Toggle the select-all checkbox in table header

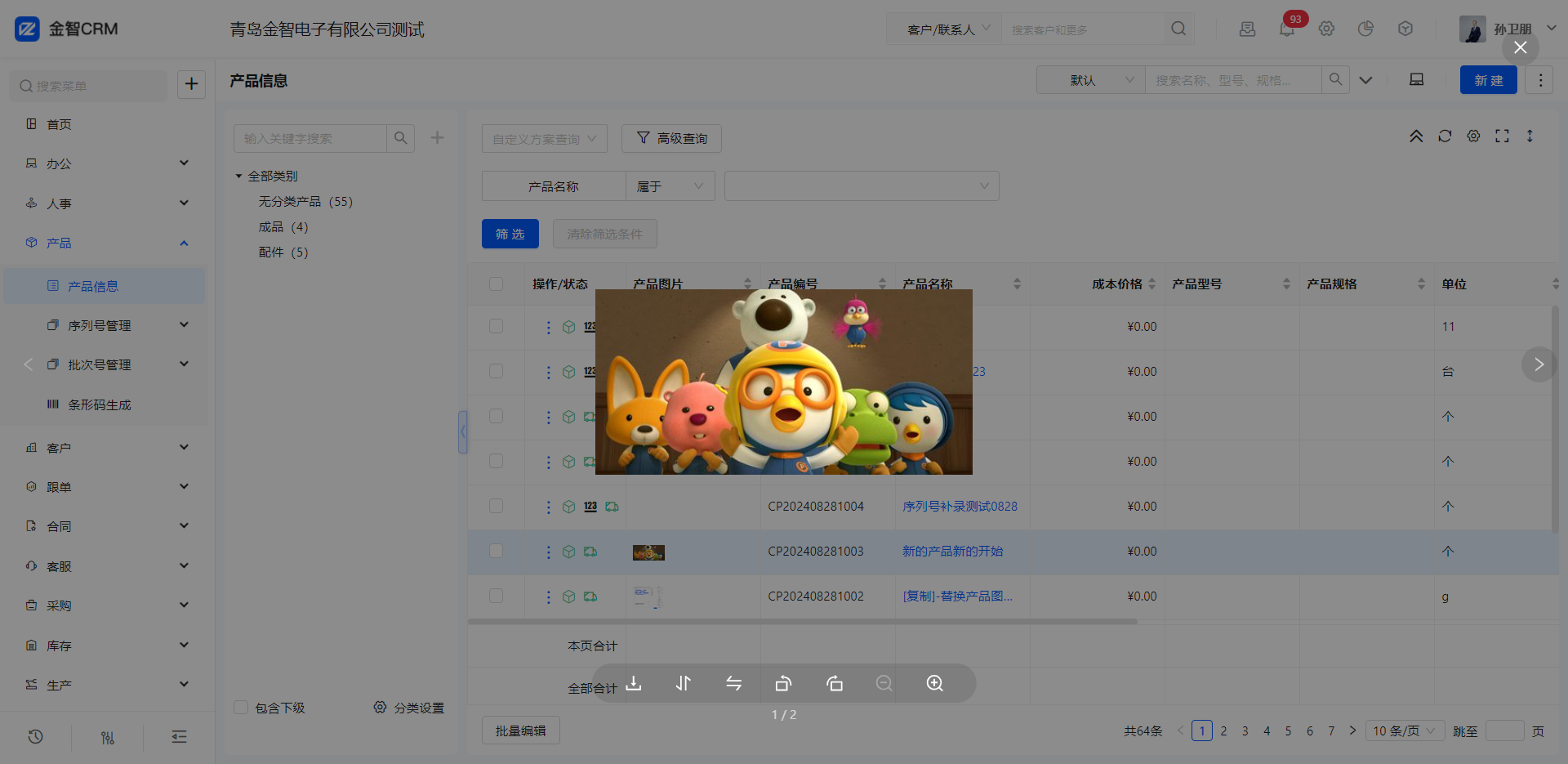click(x=496, y=284)
